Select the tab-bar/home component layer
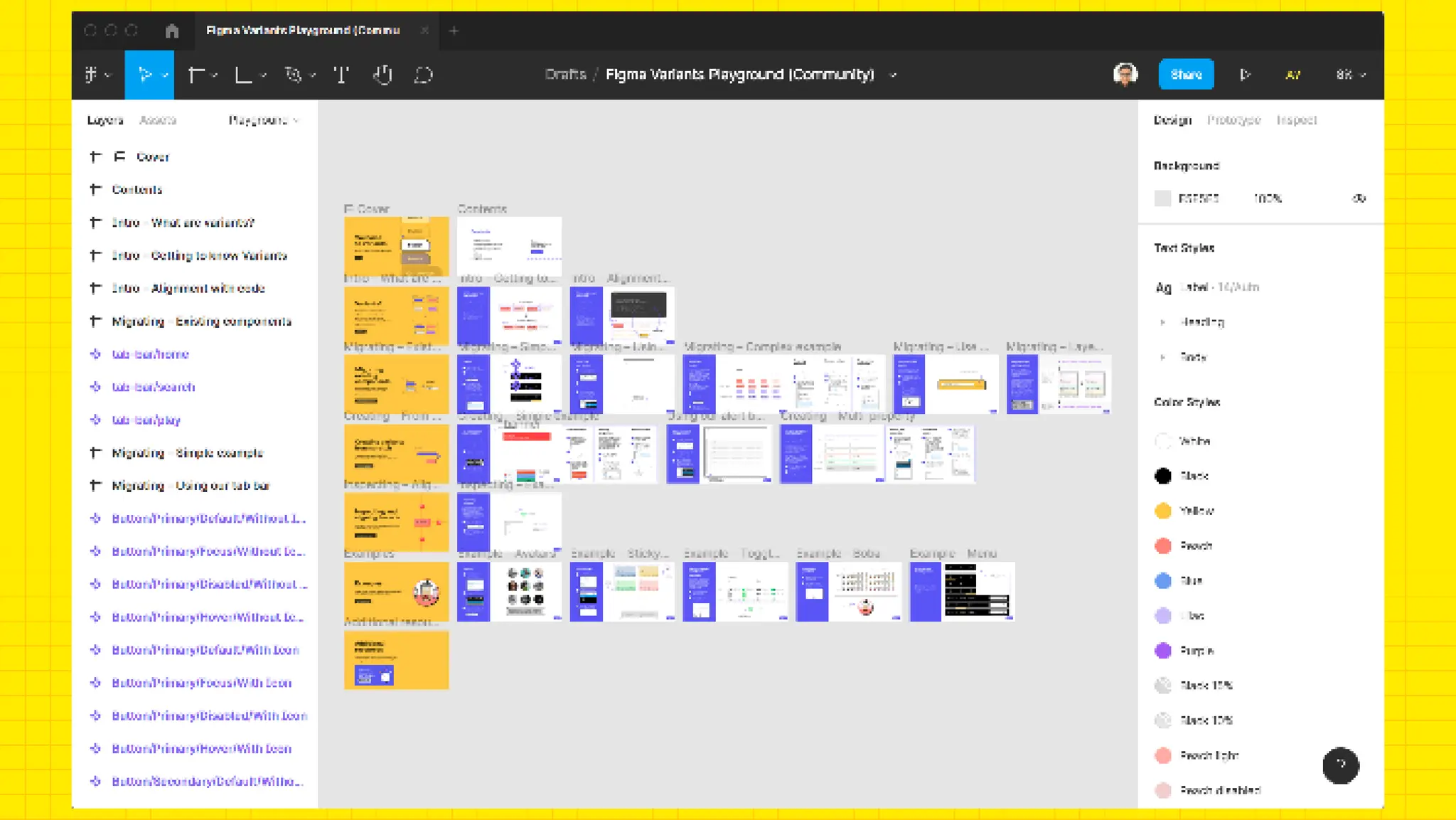 pyautogui.click(x=150, y=354)
